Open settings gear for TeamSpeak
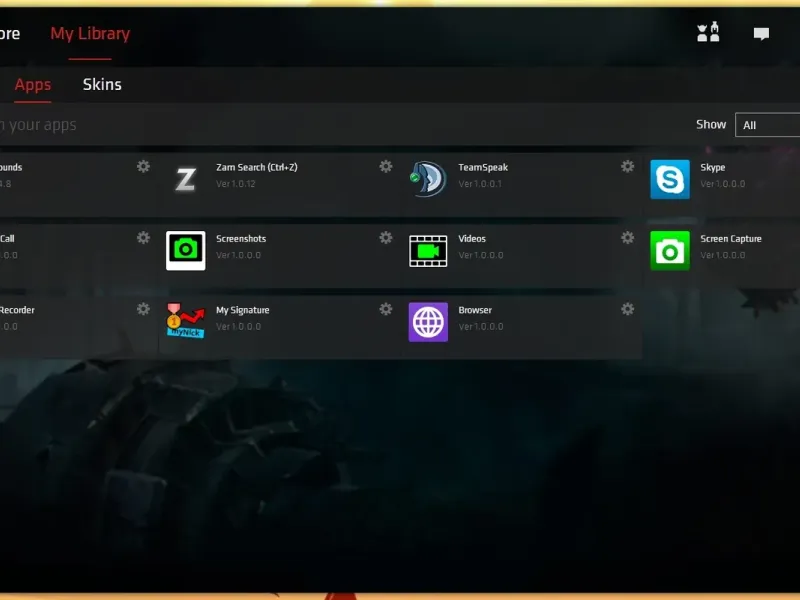 pyautogui.click(x=628, y=166)
